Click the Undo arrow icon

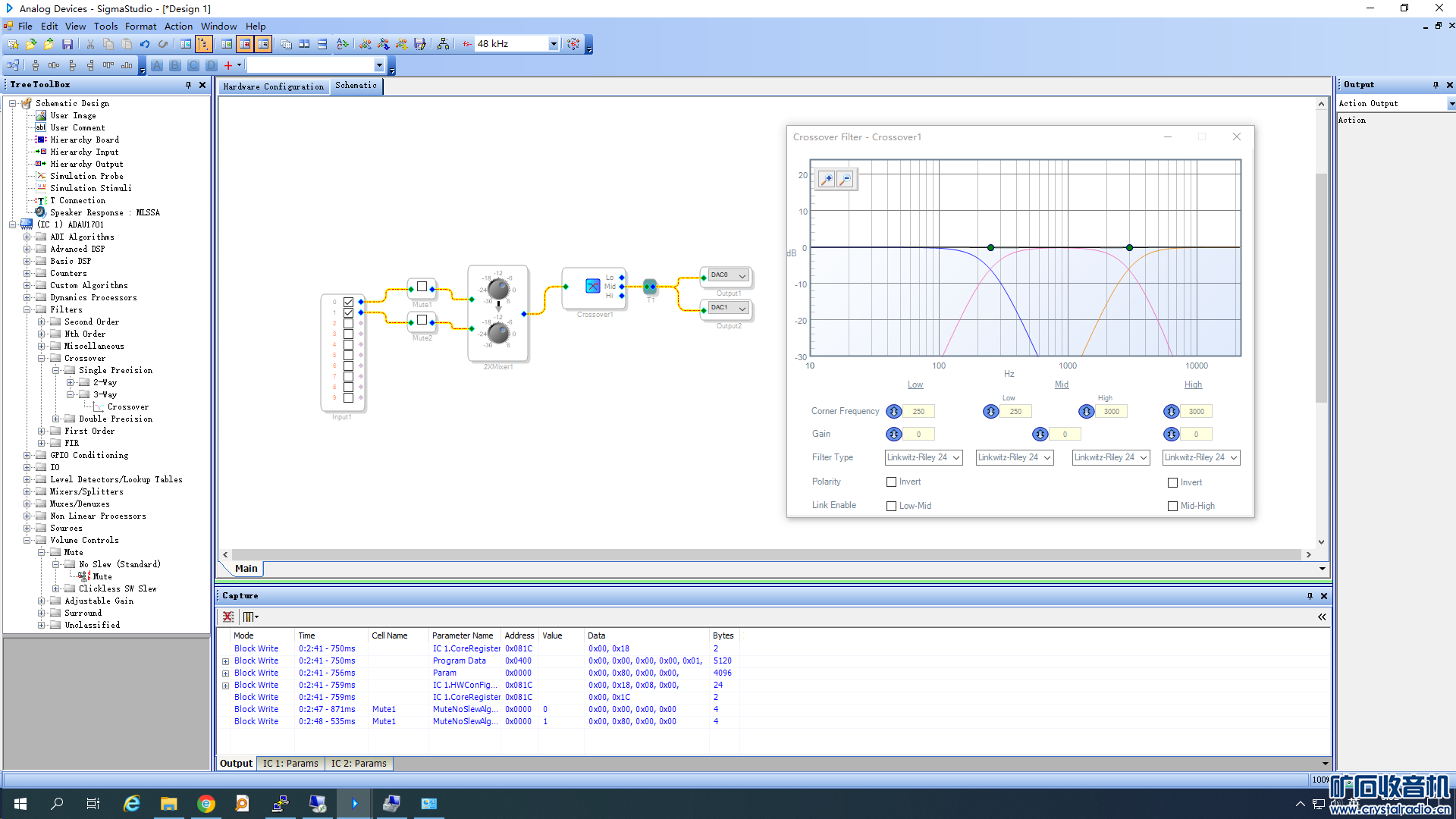pyautogui.click(x=145, y=45)
